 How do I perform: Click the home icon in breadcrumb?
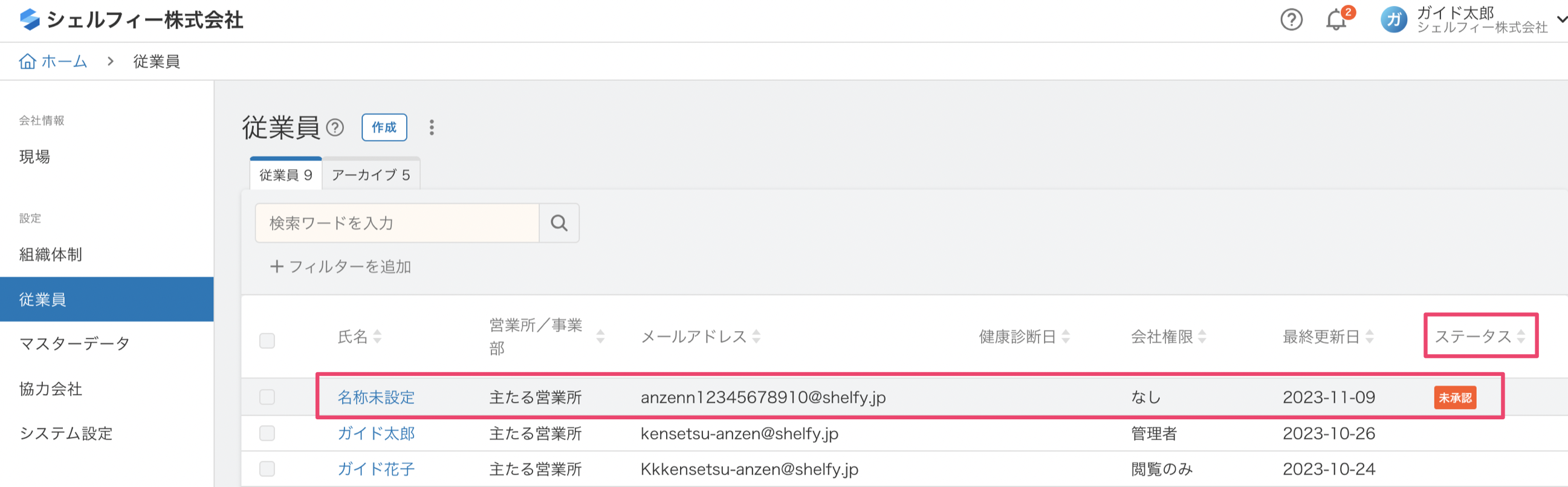tap(27, 62)
